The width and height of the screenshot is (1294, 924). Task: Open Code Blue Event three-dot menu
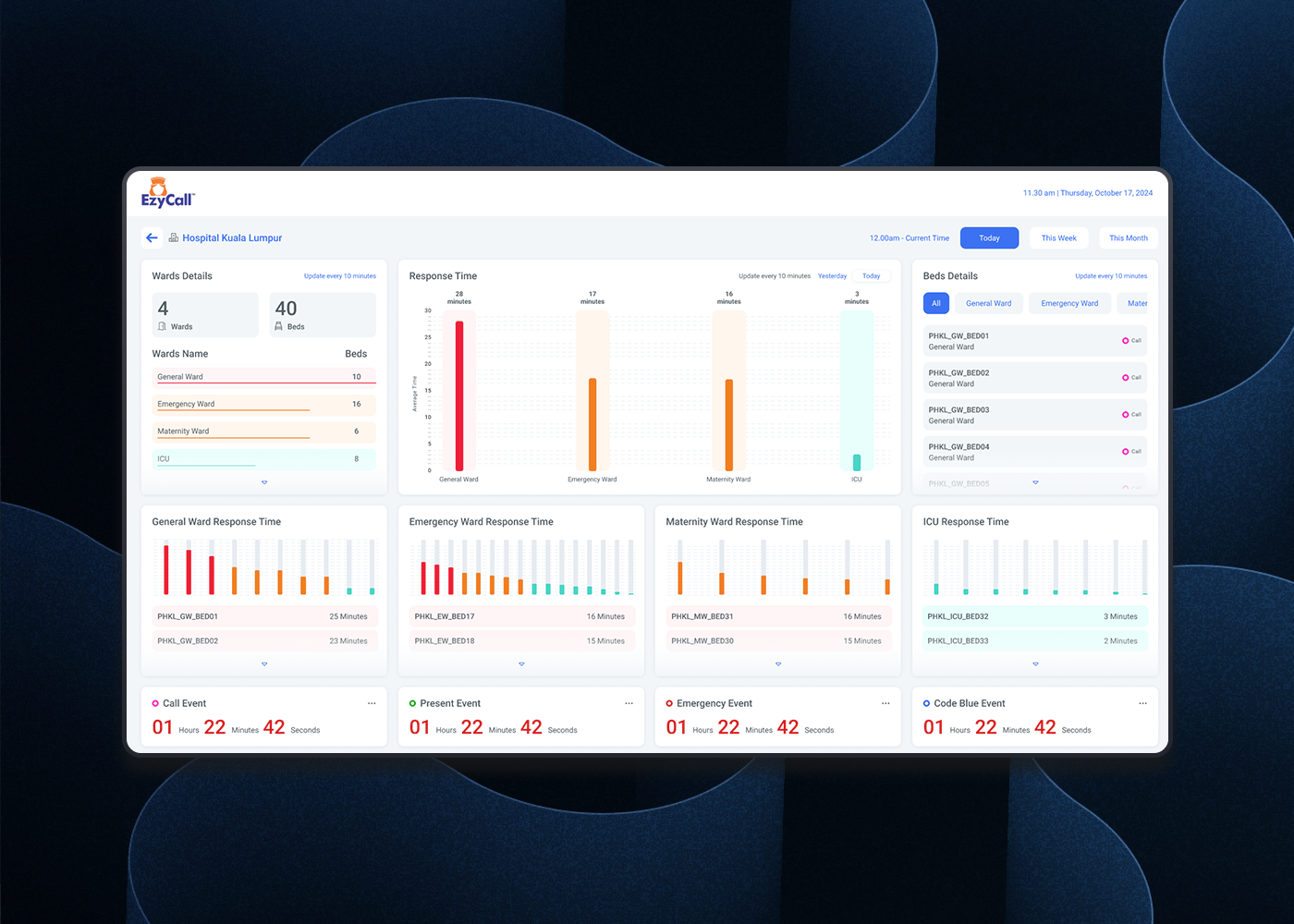click(1142, 703)
